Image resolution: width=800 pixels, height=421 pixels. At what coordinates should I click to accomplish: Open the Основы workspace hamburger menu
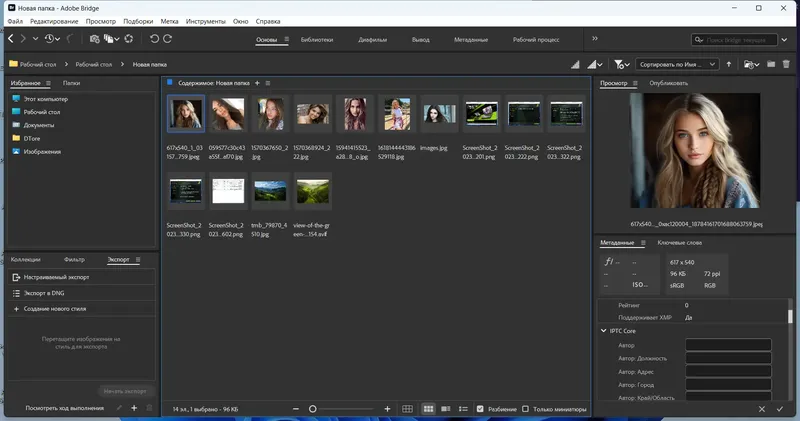[287, 39]
